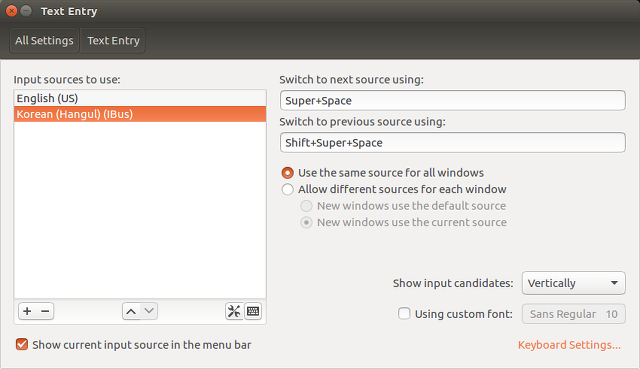Open Sans Regular font chooser

573,314
